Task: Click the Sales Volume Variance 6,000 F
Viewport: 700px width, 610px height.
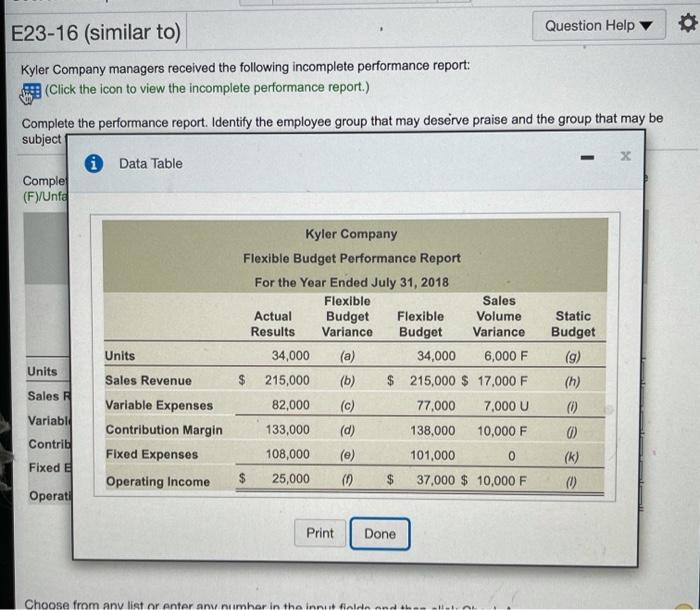Action: click(x=506, y=356)
